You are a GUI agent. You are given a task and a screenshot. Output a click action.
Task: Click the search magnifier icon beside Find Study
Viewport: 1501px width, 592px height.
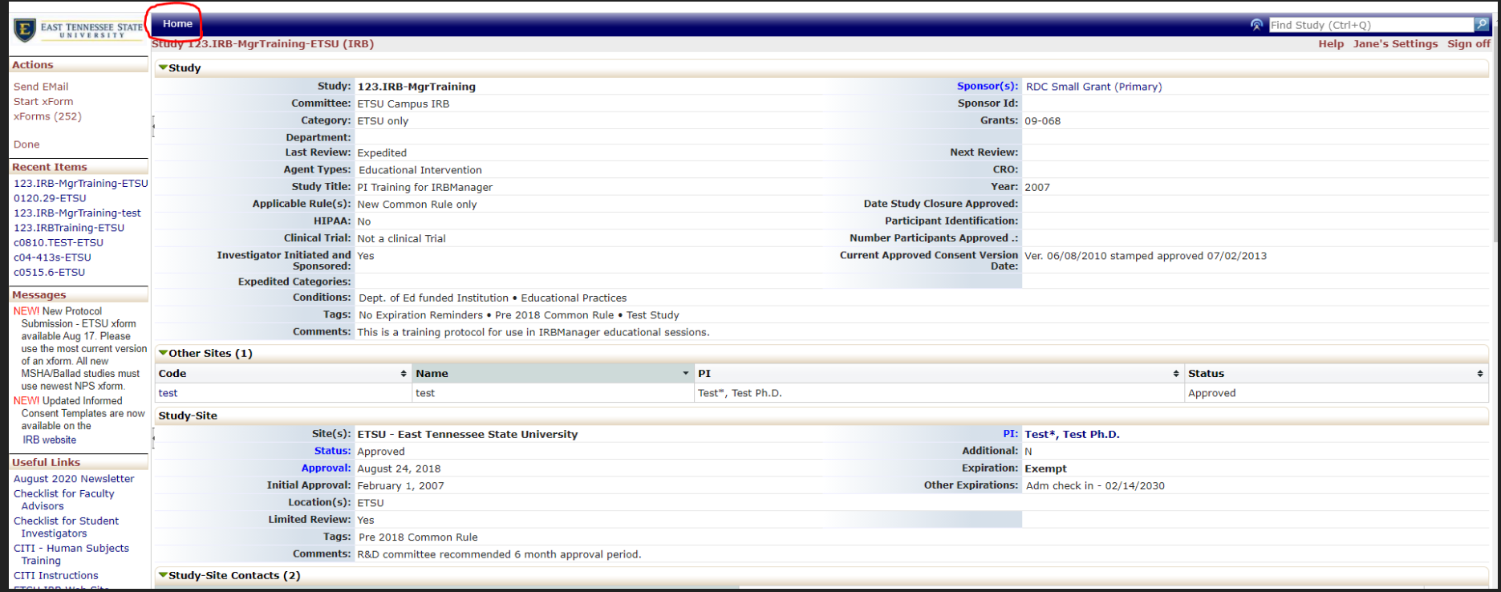point(1481,25)
